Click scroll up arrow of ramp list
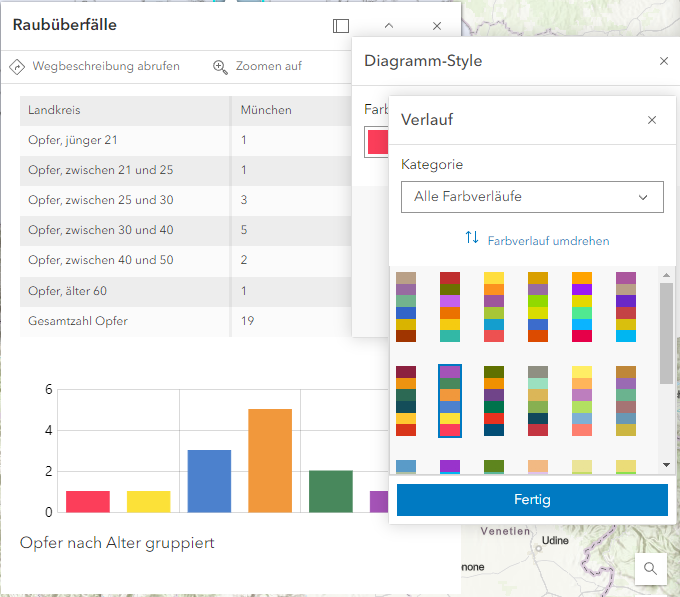 click(x=666, y=275)
